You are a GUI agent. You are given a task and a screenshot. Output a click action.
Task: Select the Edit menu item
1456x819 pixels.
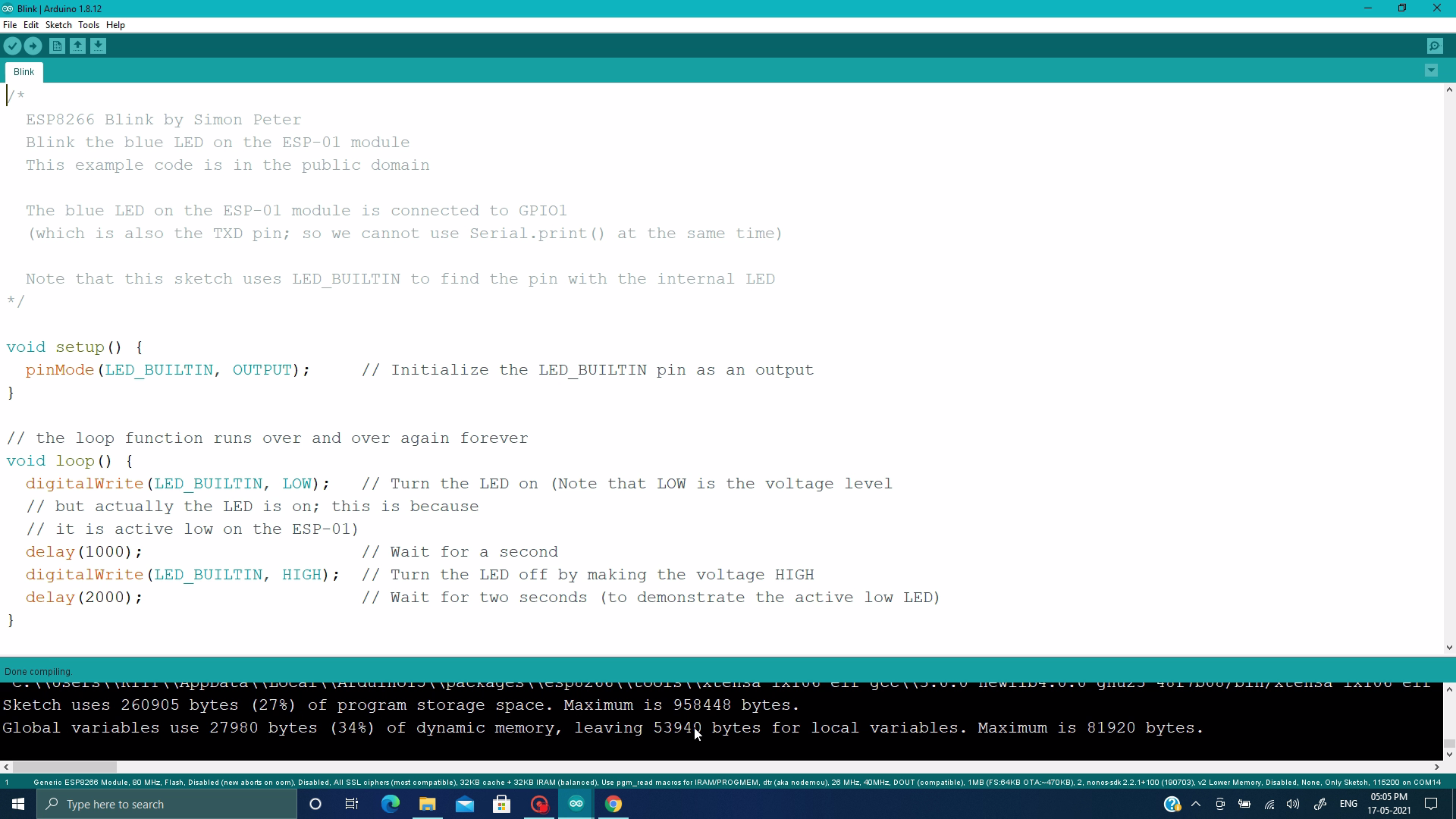pyautogui.click(x=31, y=24)
